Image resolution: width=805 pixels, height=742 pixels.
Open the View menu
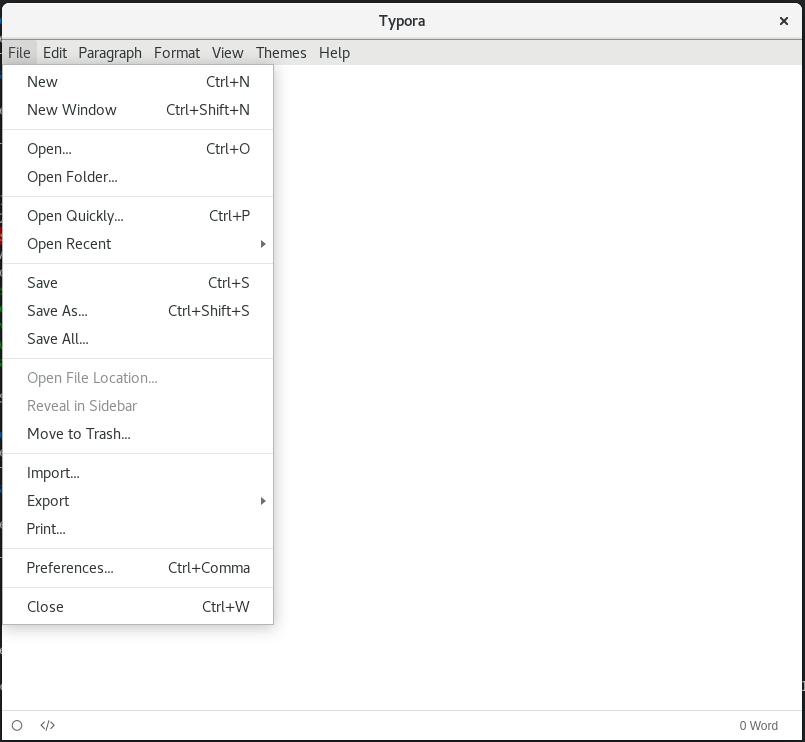(x=227, y=53)
